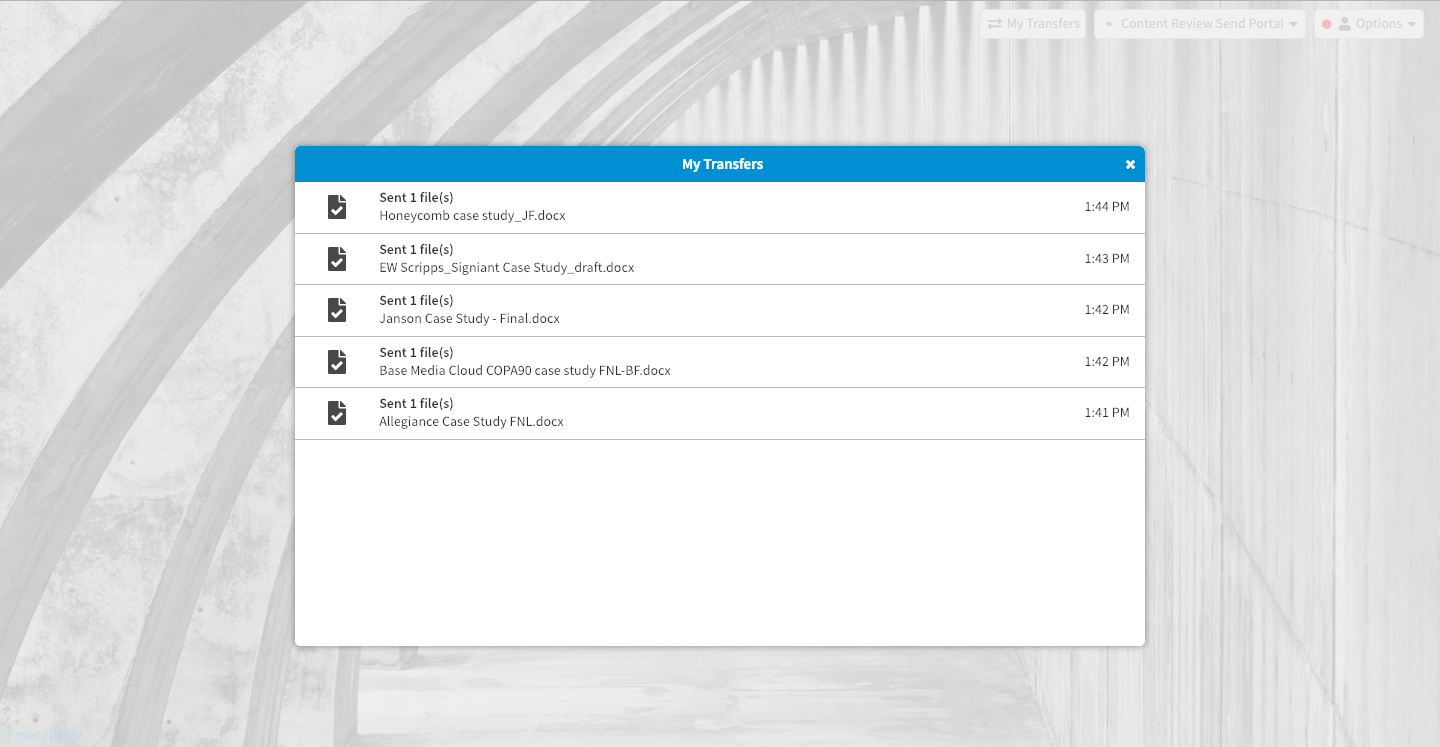Click the file icon for Janson Case Study
This screenshot has width=1440, height=747.
[x=337, y=310]
